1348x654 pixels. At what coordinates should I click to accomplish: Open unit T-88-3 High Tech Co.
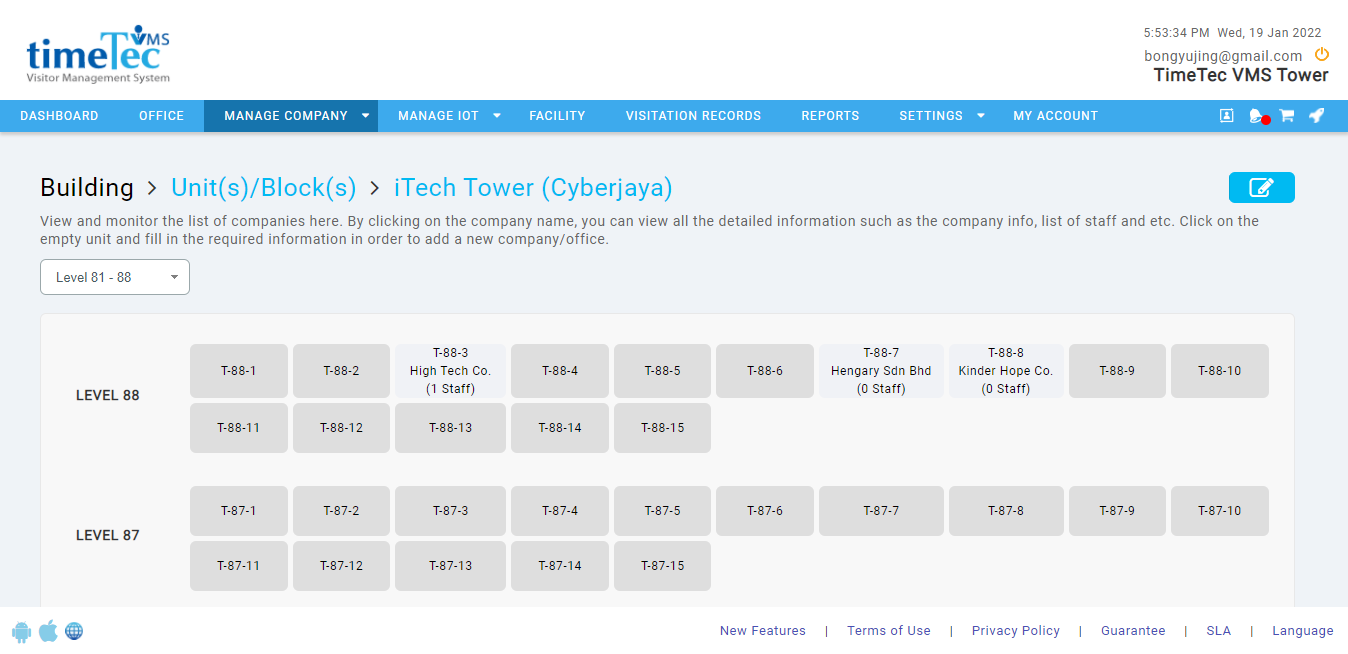450,371
